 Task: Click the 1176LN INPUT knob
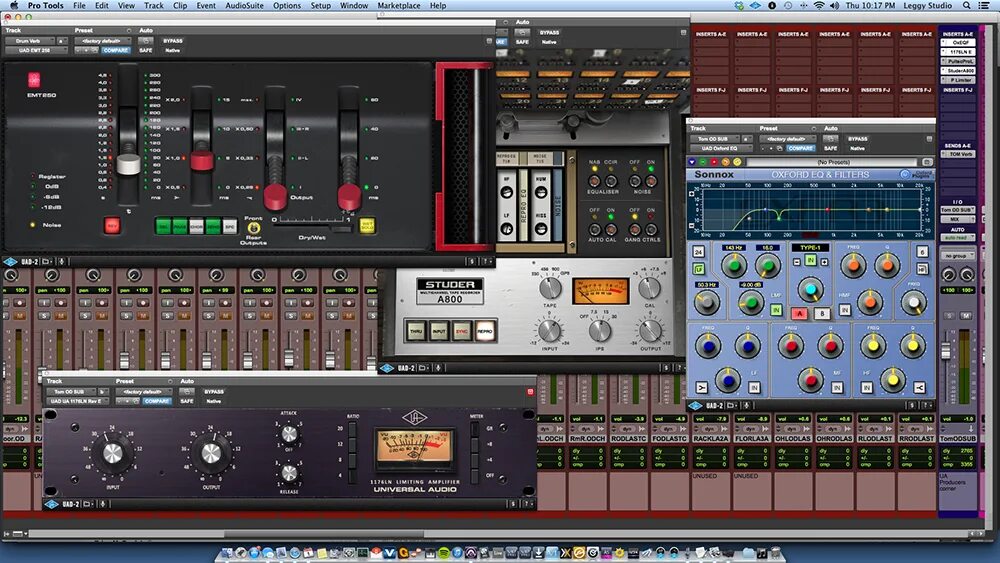click(113, 453)
